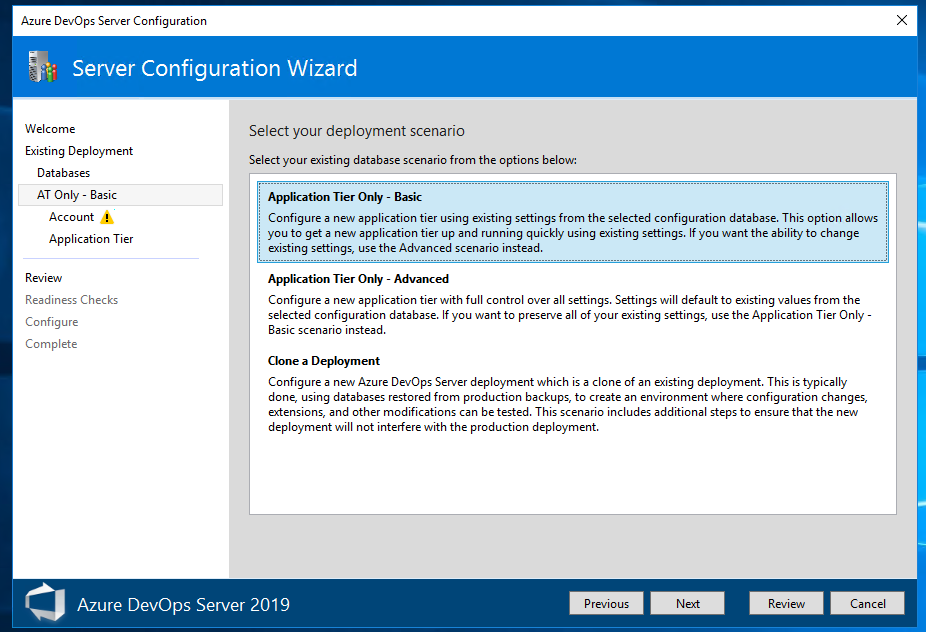Open the Account step in sidebar
This screenshot has width=926, height=632.
click(x=71, y=217)
